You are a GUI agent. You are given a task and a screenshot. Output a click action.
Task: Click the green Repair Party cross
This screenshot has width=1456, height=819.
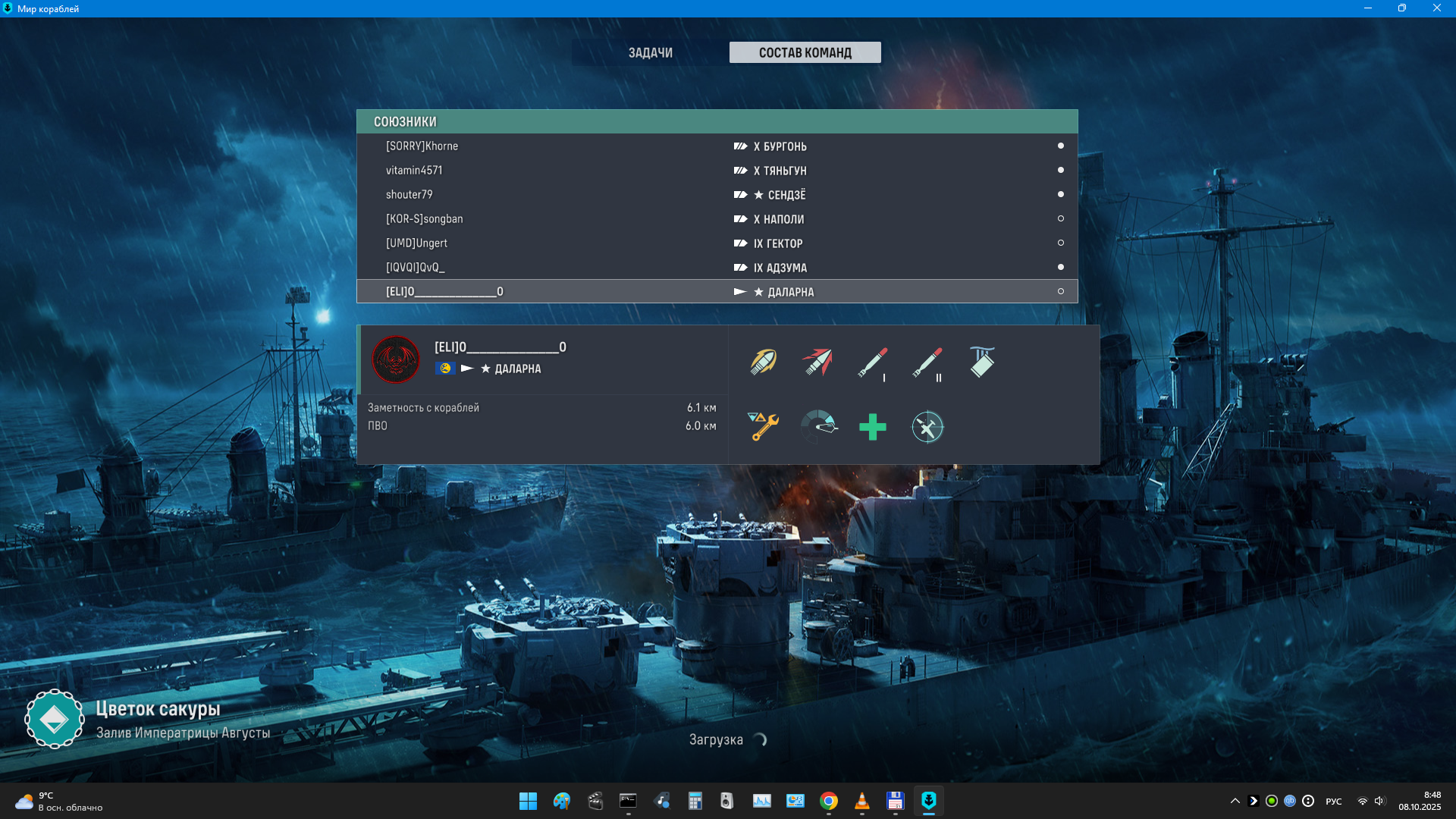pyautogui.click(x=872, y=427)
